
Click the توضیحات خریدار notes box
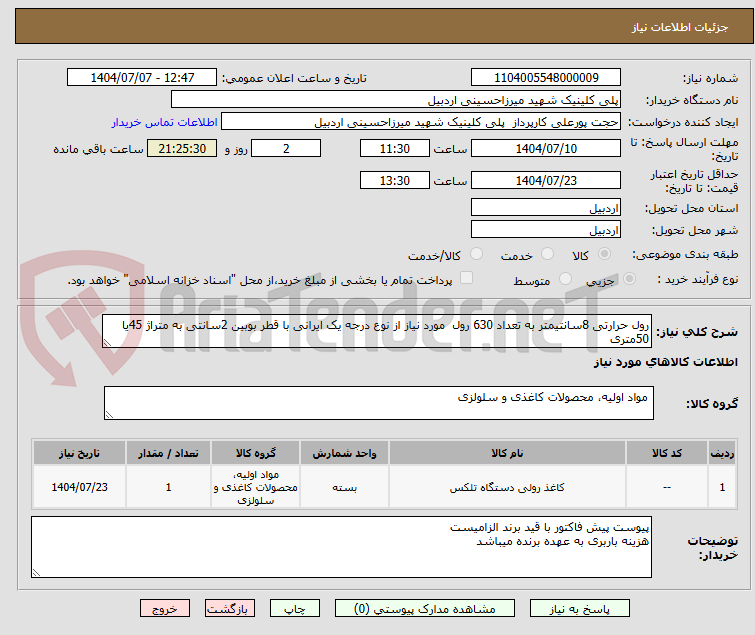(341, 547)
